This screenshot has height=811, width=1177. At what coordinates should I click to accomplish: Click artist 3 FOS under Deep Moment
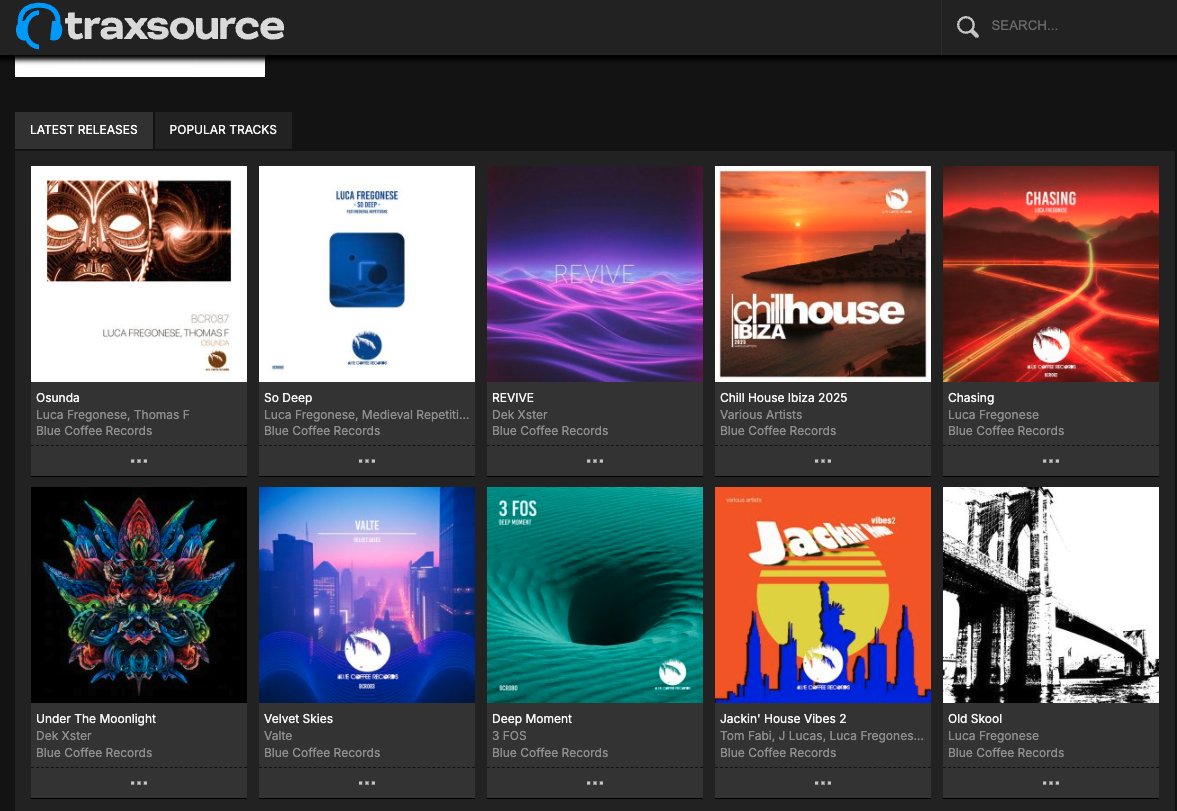(509, 736)
